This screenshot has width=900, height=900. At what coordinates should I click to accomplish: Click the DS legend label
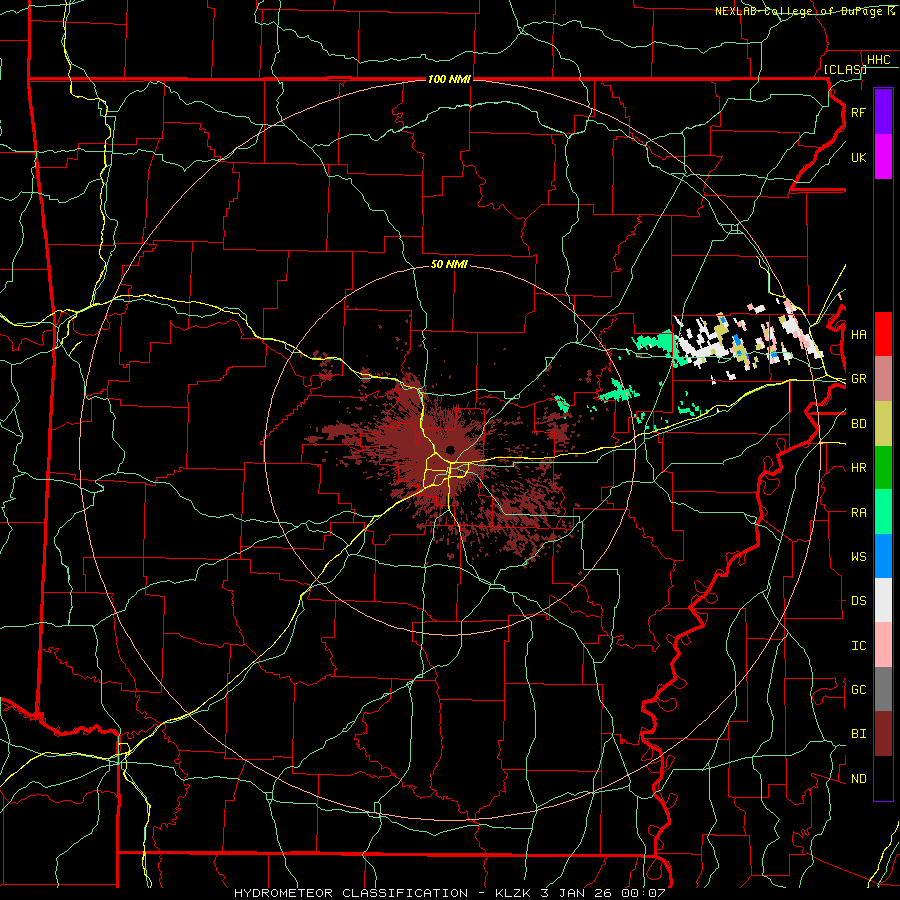858,601
